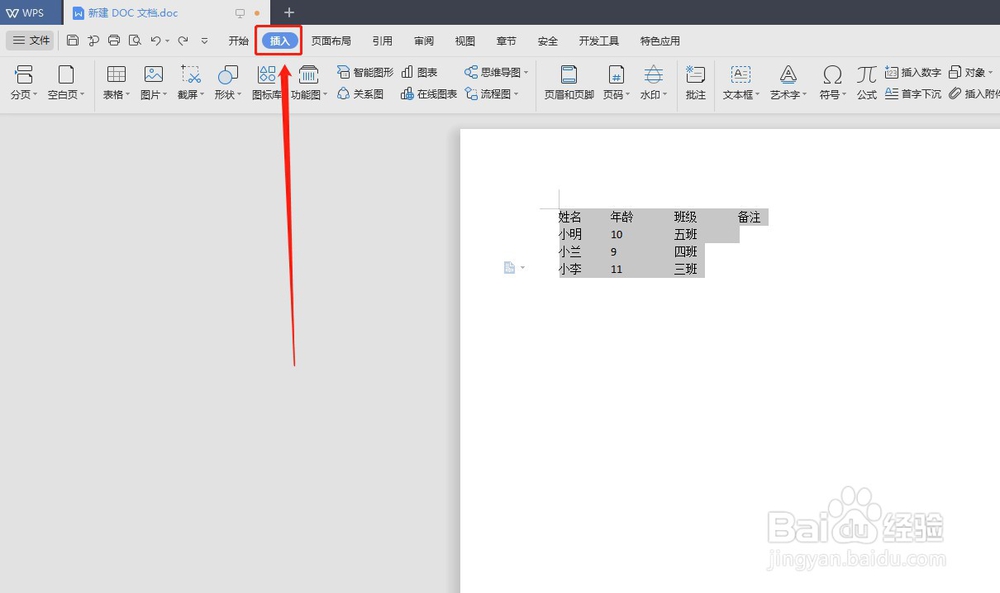Open the 页眉和页脚 header footer editor
Viewport: 1000px width, 593px height.
pyautogui.click(x=568, y=82)
